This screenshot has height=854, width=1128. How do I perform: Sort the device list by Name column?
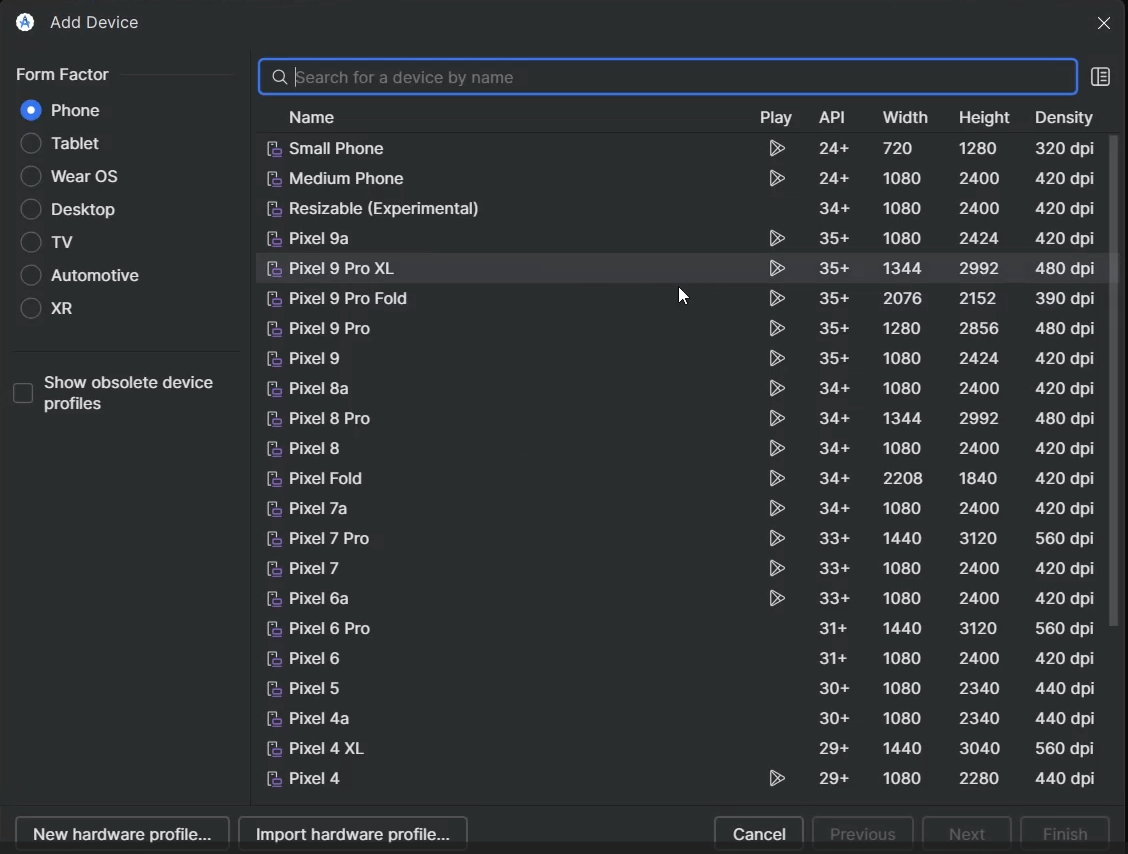coord(311,118)
